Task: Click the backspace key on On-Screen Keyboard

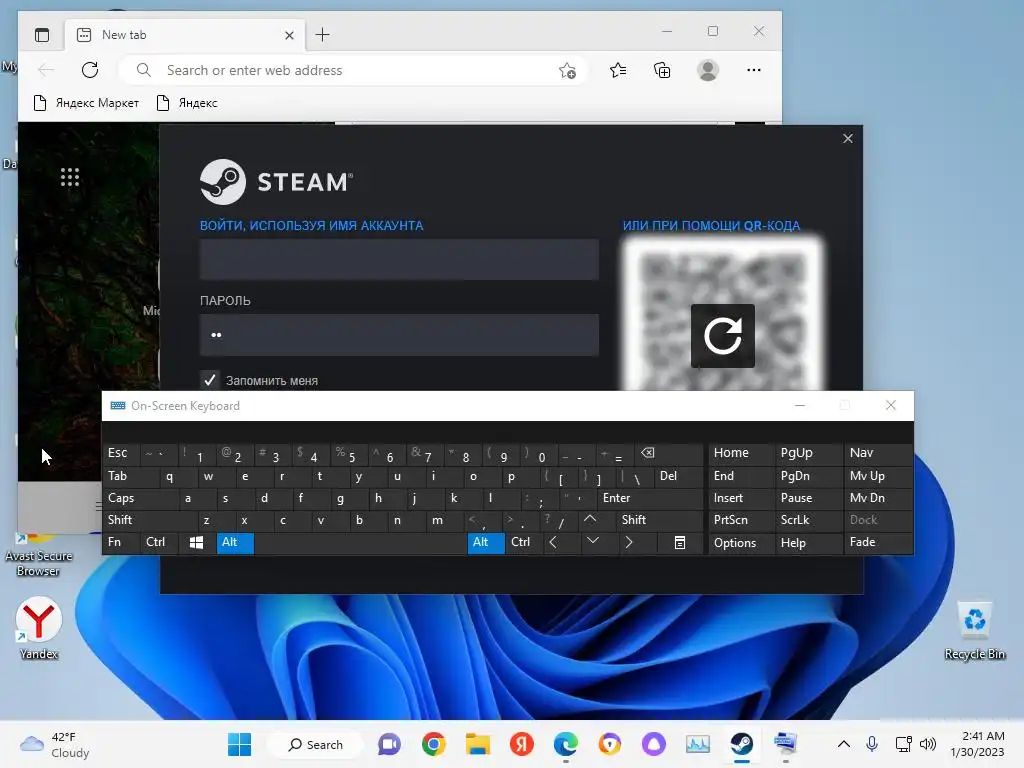Action: pyautogui.click(x=669, y=453)
